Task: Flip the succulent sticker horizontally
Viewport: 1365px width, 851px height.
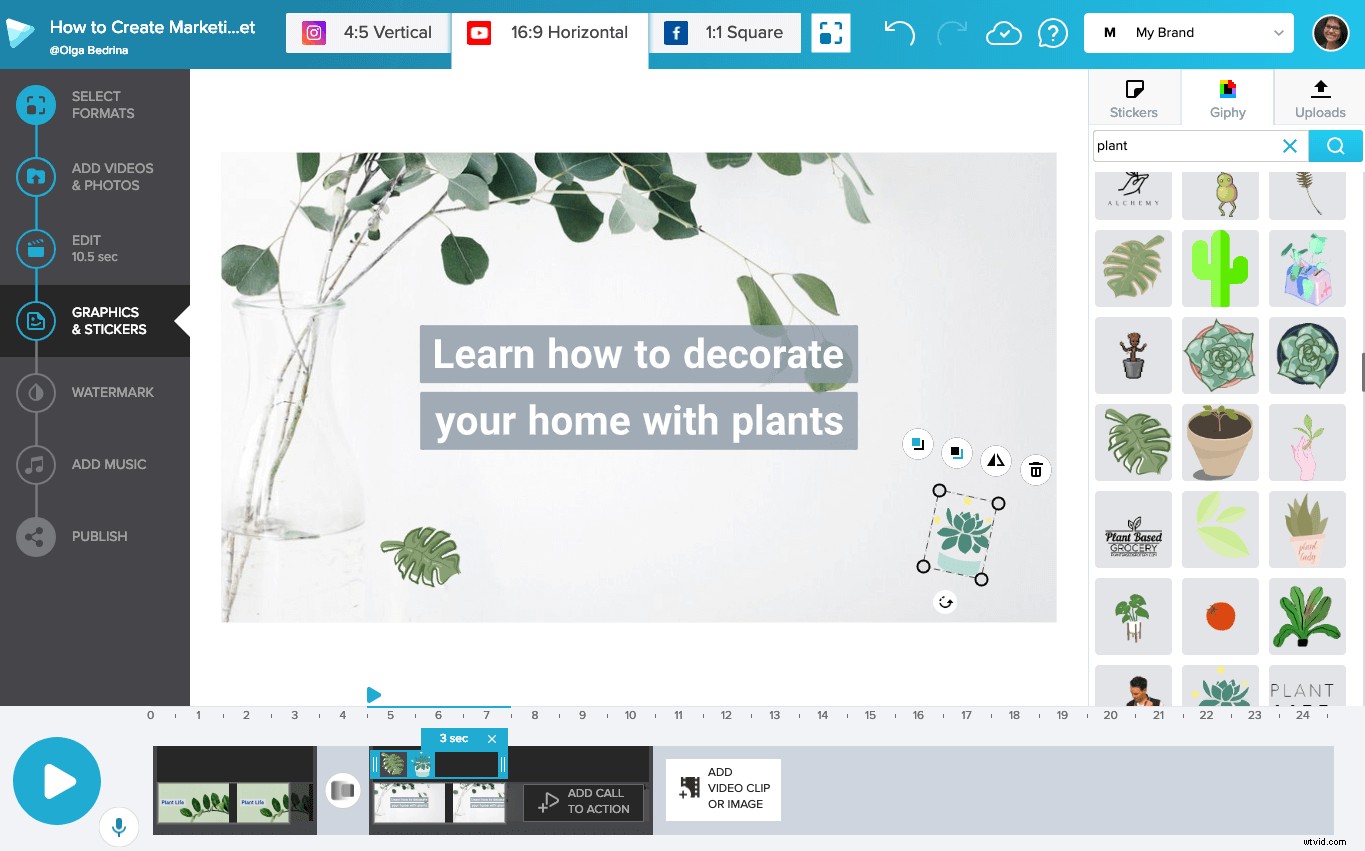Action: click(x=995, y=461)
